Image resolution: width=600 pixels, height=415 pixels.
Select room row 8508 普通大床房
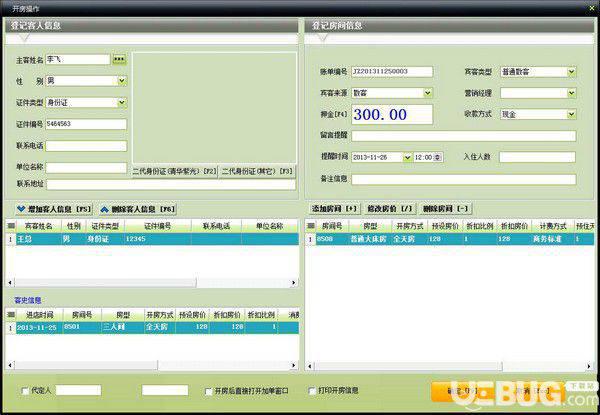[x=455, y=239]
